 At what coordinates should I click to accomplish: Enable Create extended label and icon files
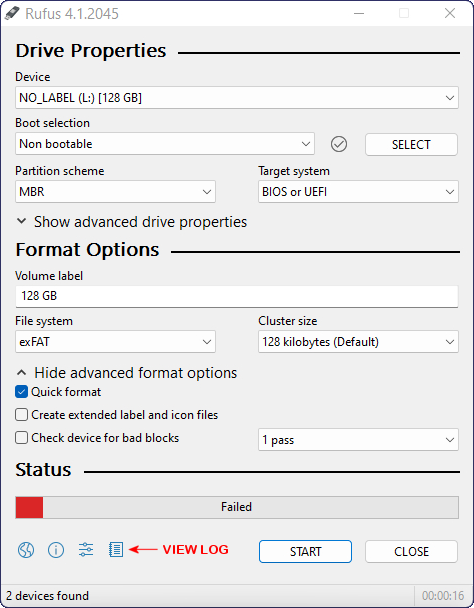click(x=21, y=415)
